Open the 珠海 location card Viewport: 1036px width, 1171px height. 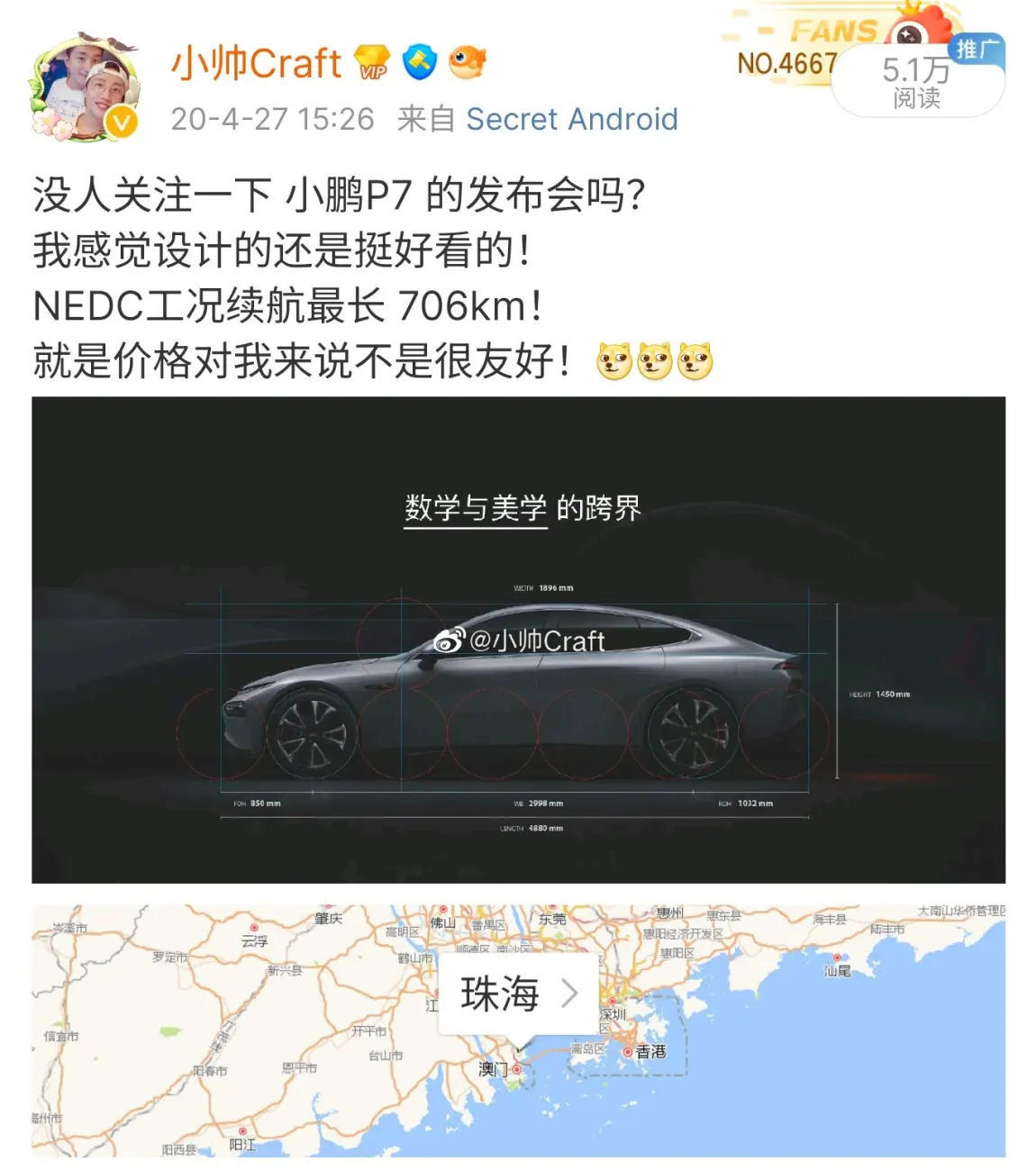[518, 994]
